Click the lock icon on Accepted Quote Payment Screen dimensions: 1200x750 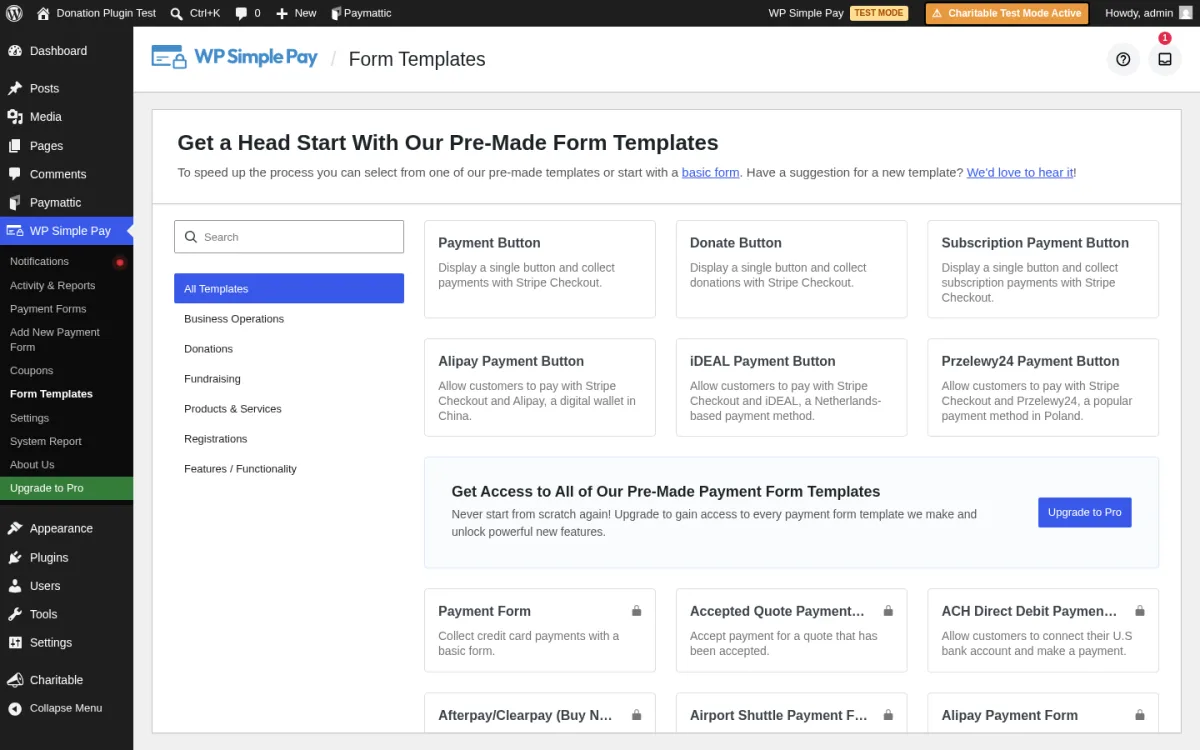click(888, 611)
